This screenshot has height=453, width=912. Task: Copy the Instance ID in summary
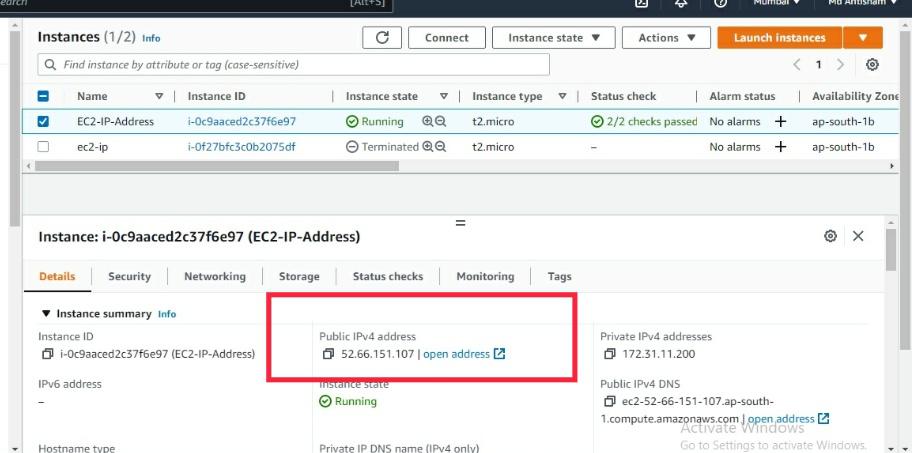point(47,354)
